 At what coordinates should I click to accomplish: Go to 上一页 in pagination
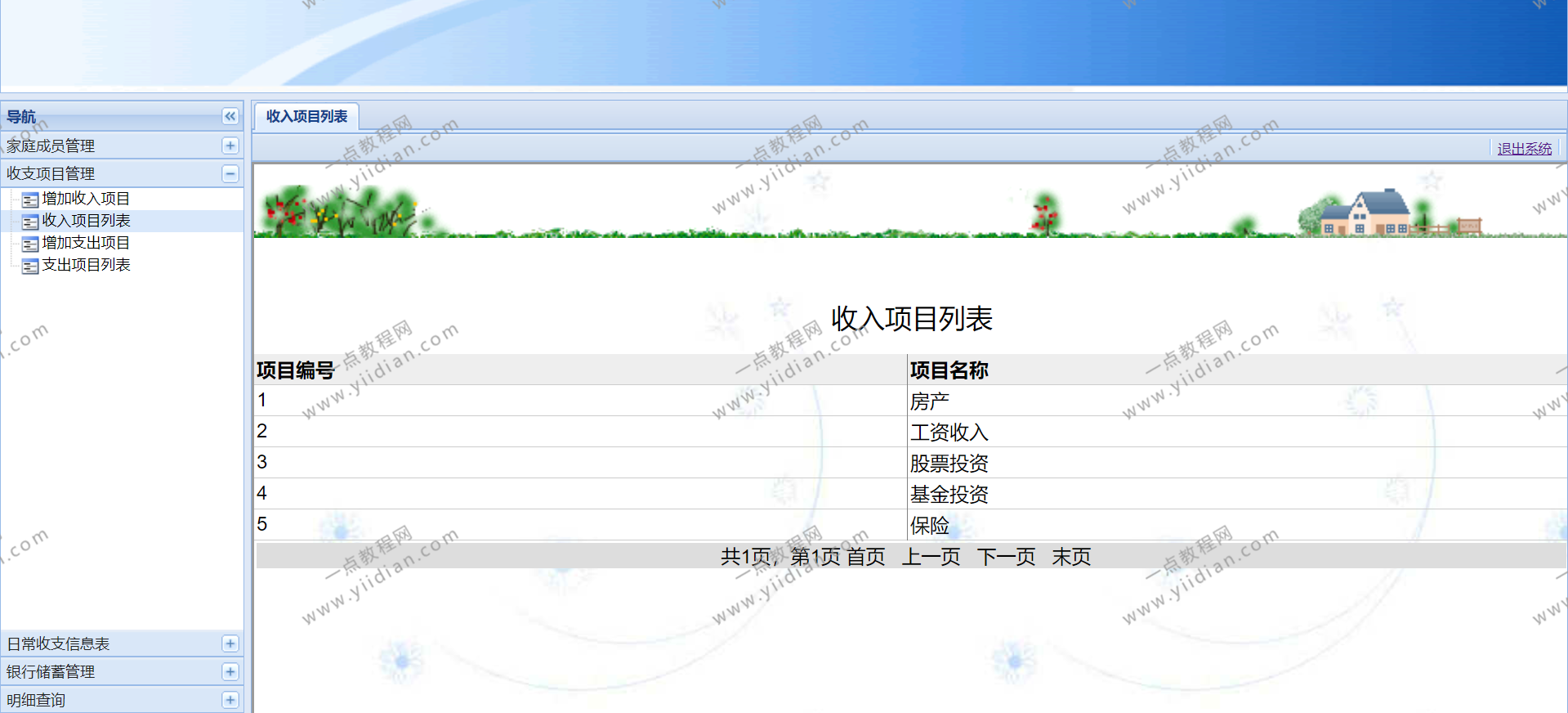[x=931, y=557]
